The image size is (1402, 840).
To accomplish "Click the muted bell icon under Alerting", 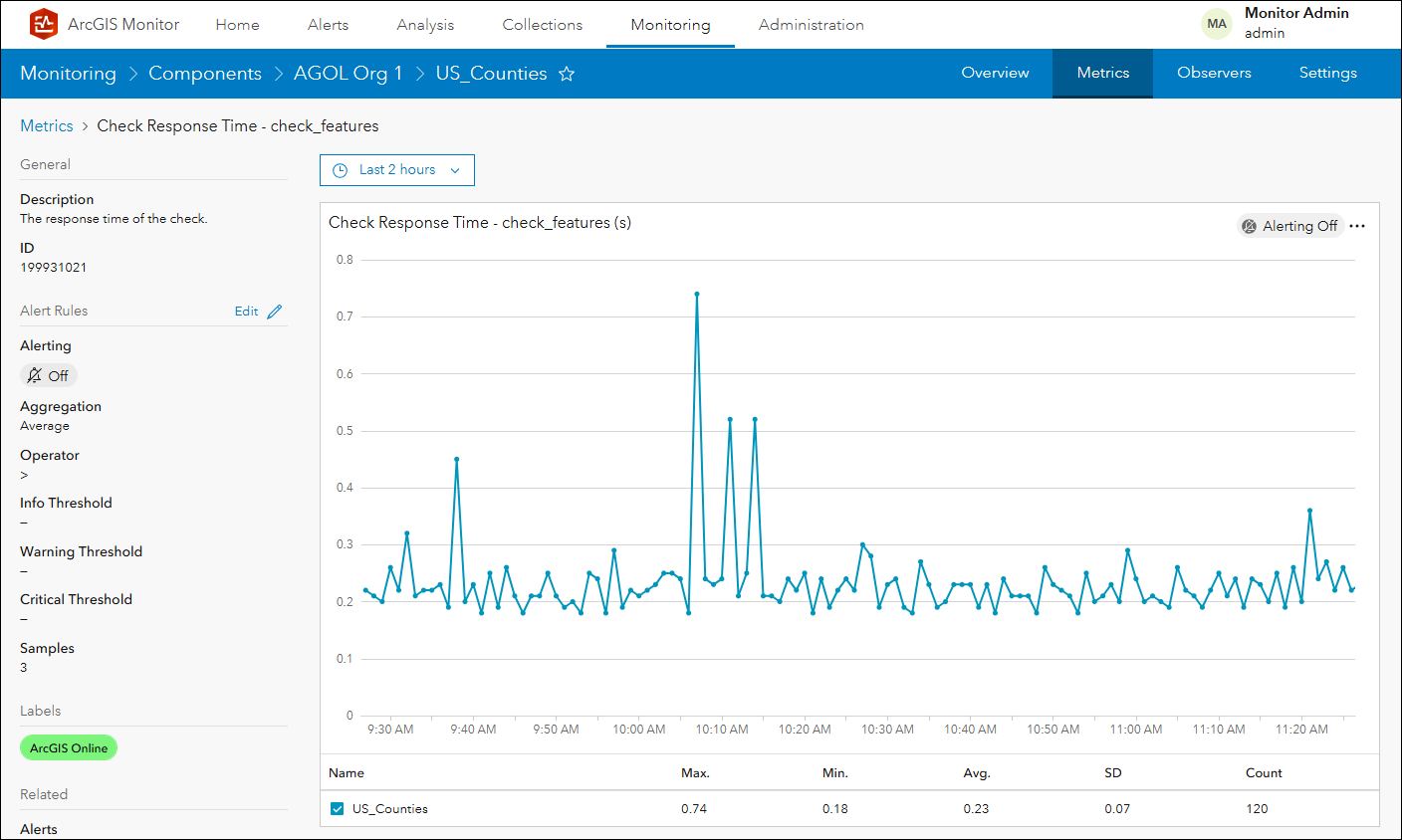I will coord(35,375).
